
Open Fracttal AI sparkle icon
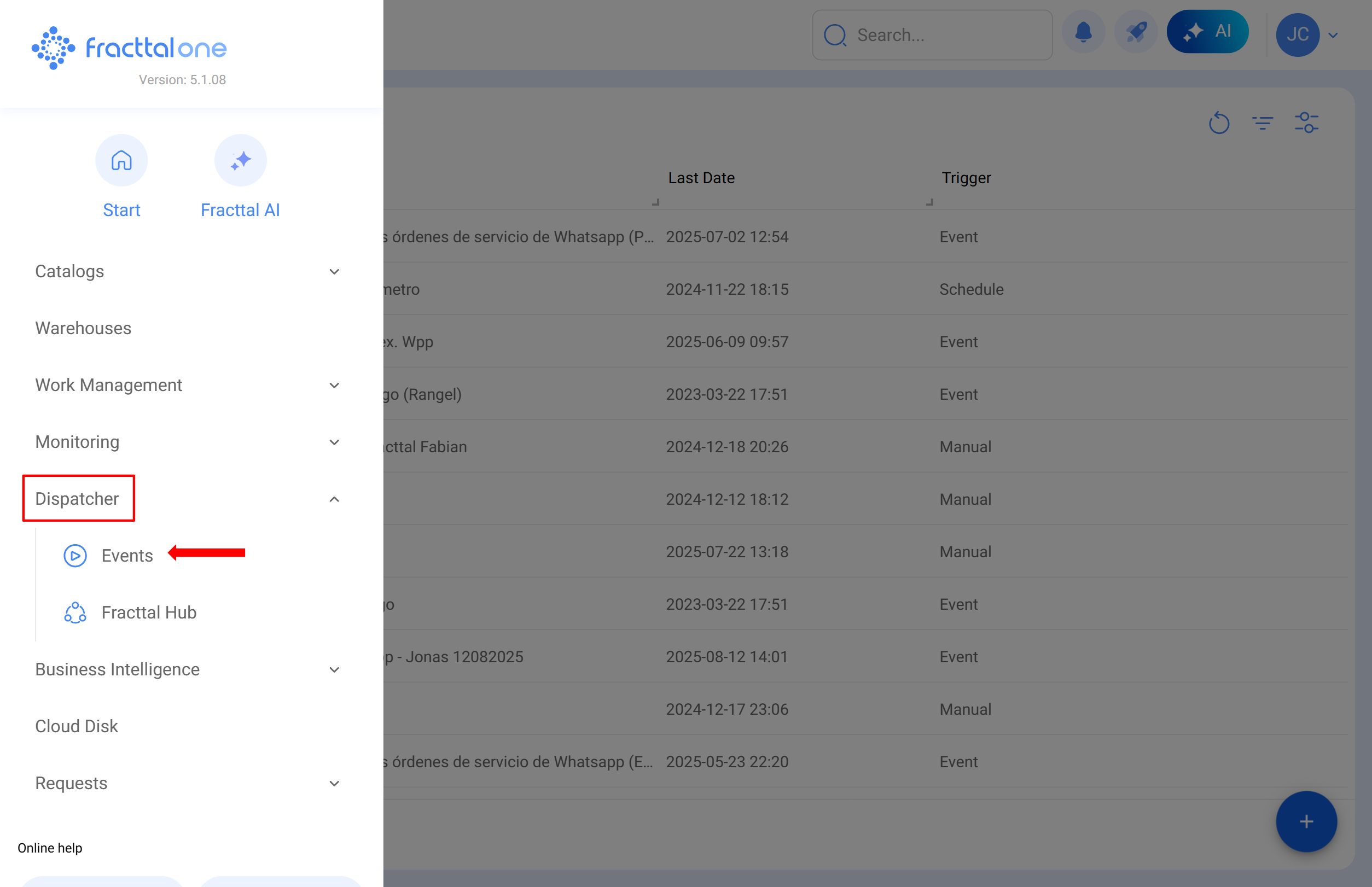(240, 161)
